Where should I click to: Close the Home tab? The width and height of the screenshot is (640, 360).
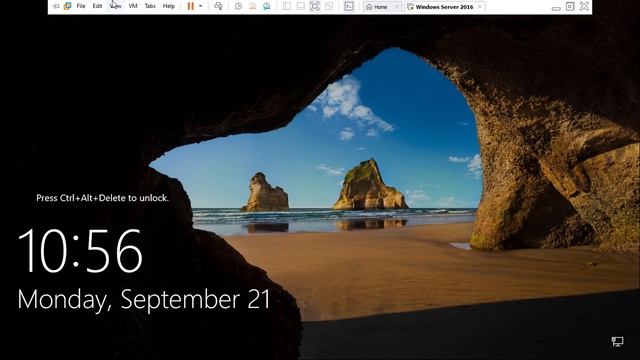[396, 7]
